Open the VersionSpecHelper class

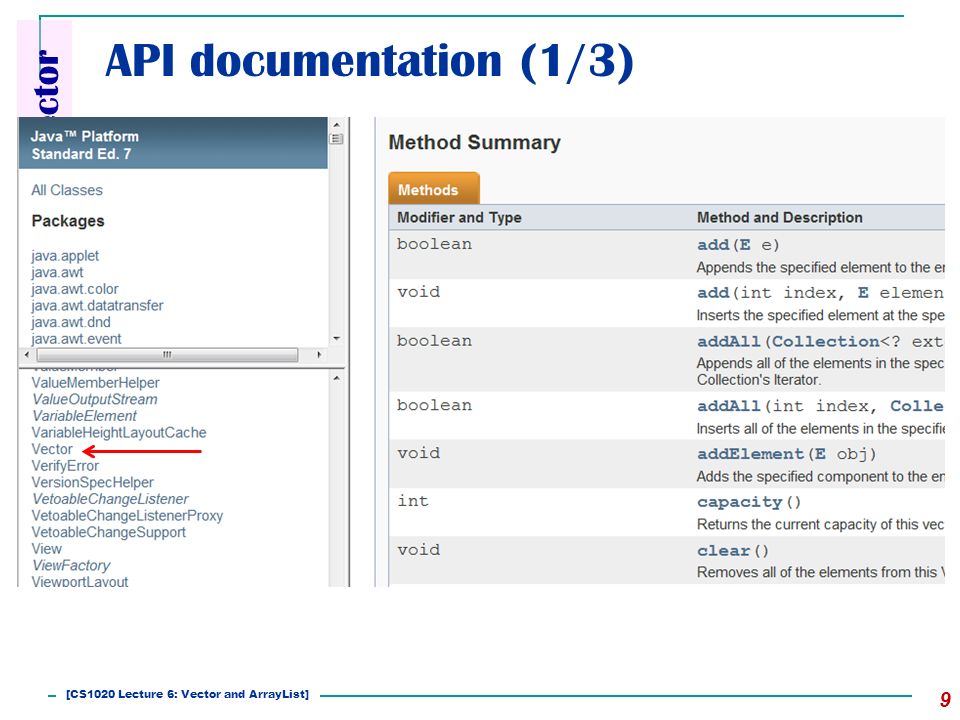[92, 482]
